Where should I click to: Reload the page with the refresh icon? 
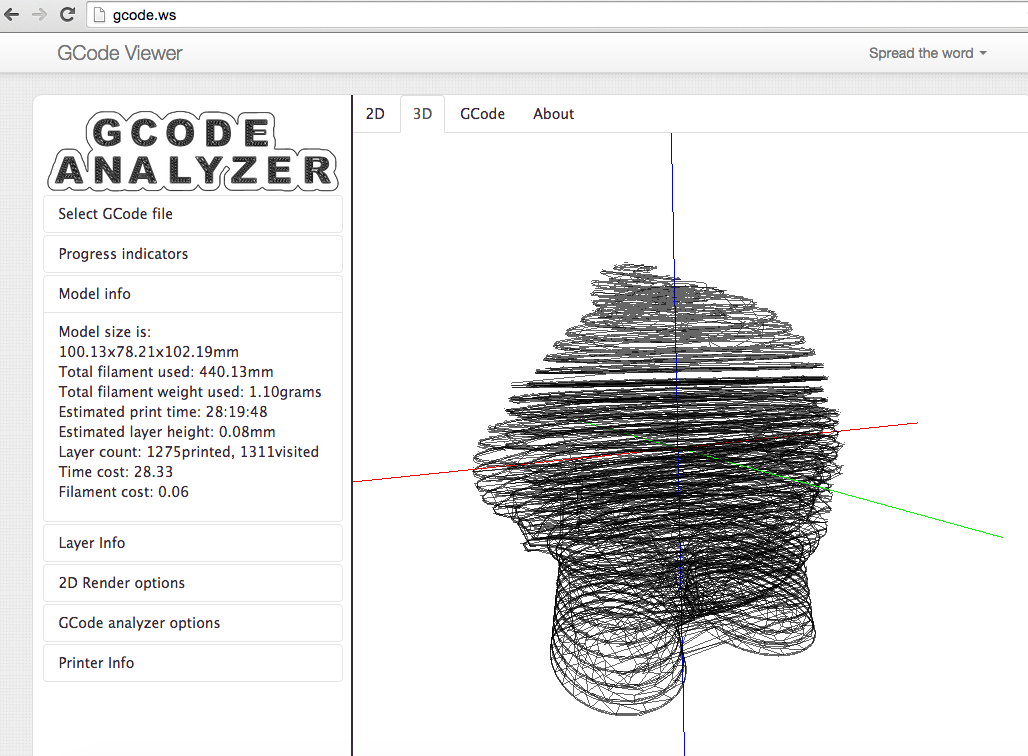coord(67,15)
